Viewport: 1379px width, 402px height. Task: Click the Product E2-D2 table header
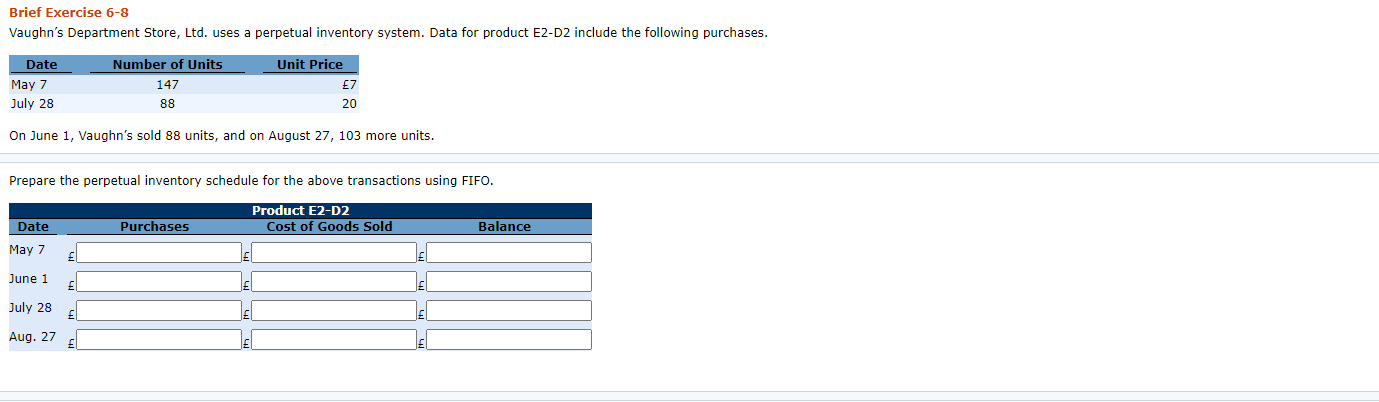point(300,210)
